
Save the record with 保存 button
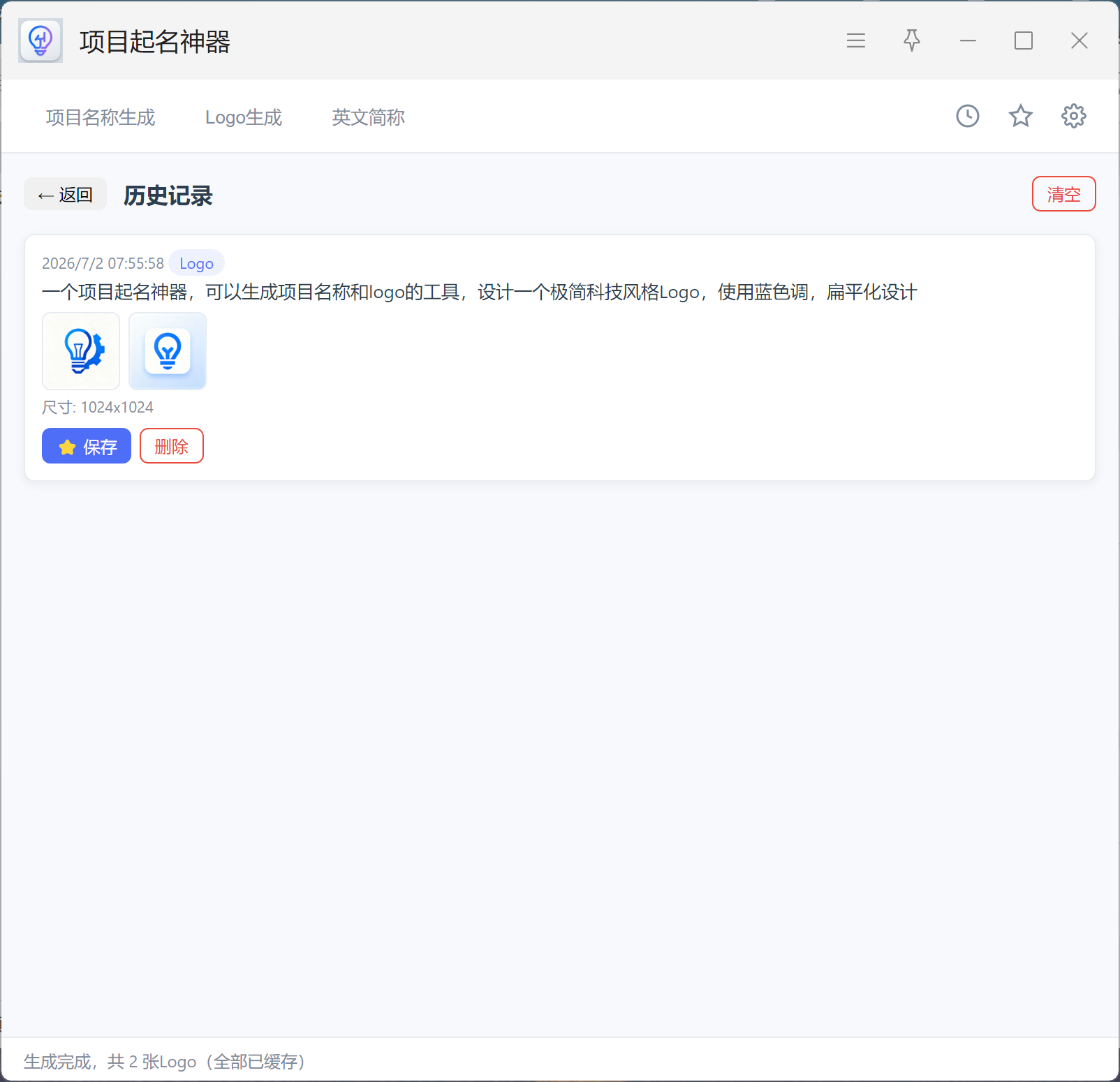tap(87, 446)
